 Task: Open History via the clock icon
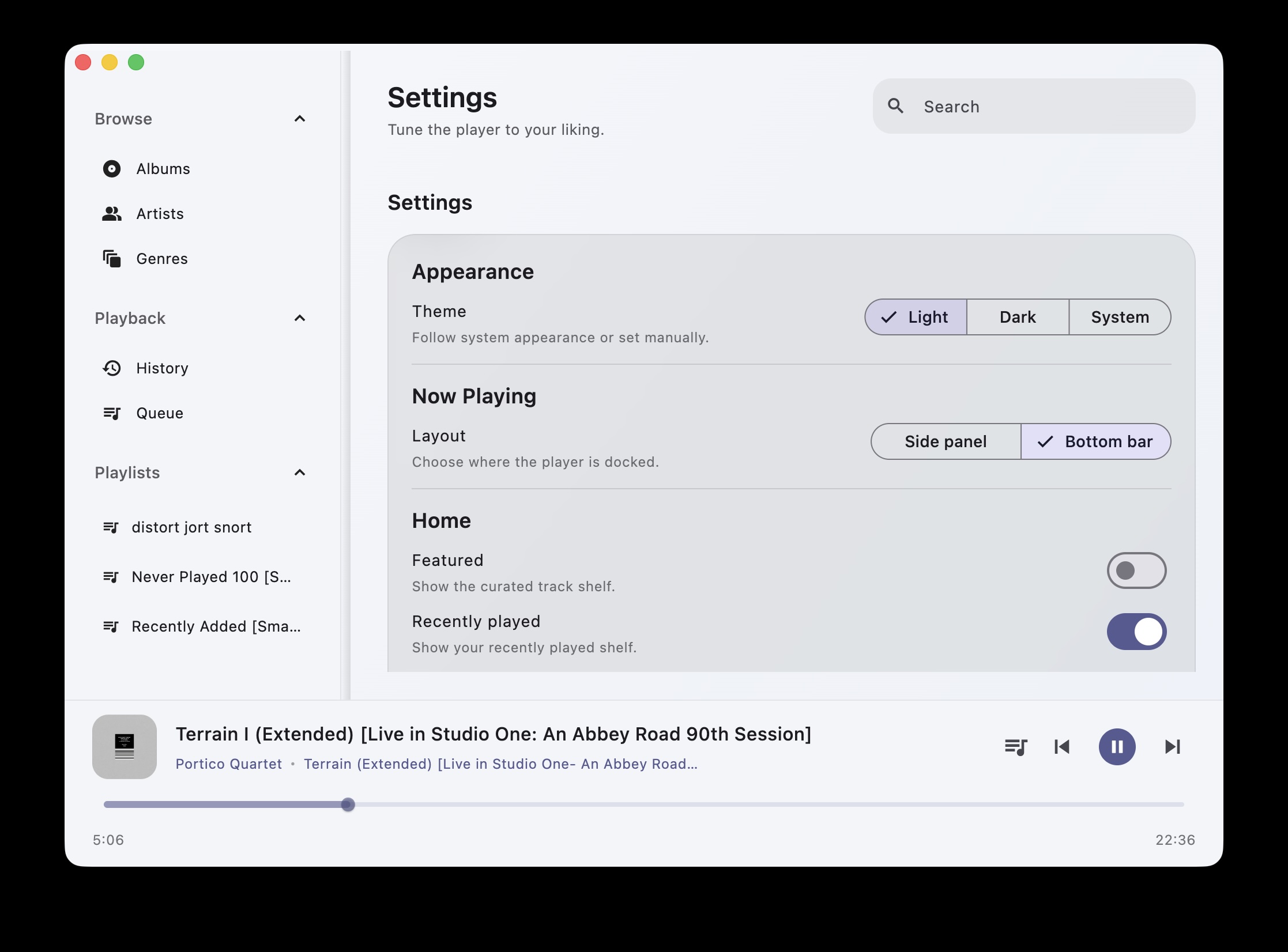[x=111, y=368]
